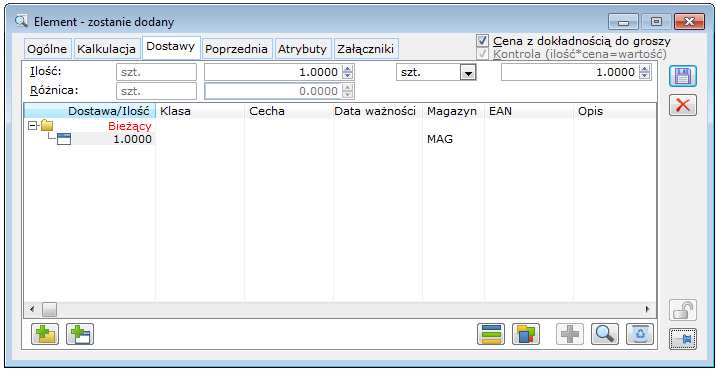This screenshot has height=370, width=717.
Task: Click the gray plus add icon
Action: point(570,334)
